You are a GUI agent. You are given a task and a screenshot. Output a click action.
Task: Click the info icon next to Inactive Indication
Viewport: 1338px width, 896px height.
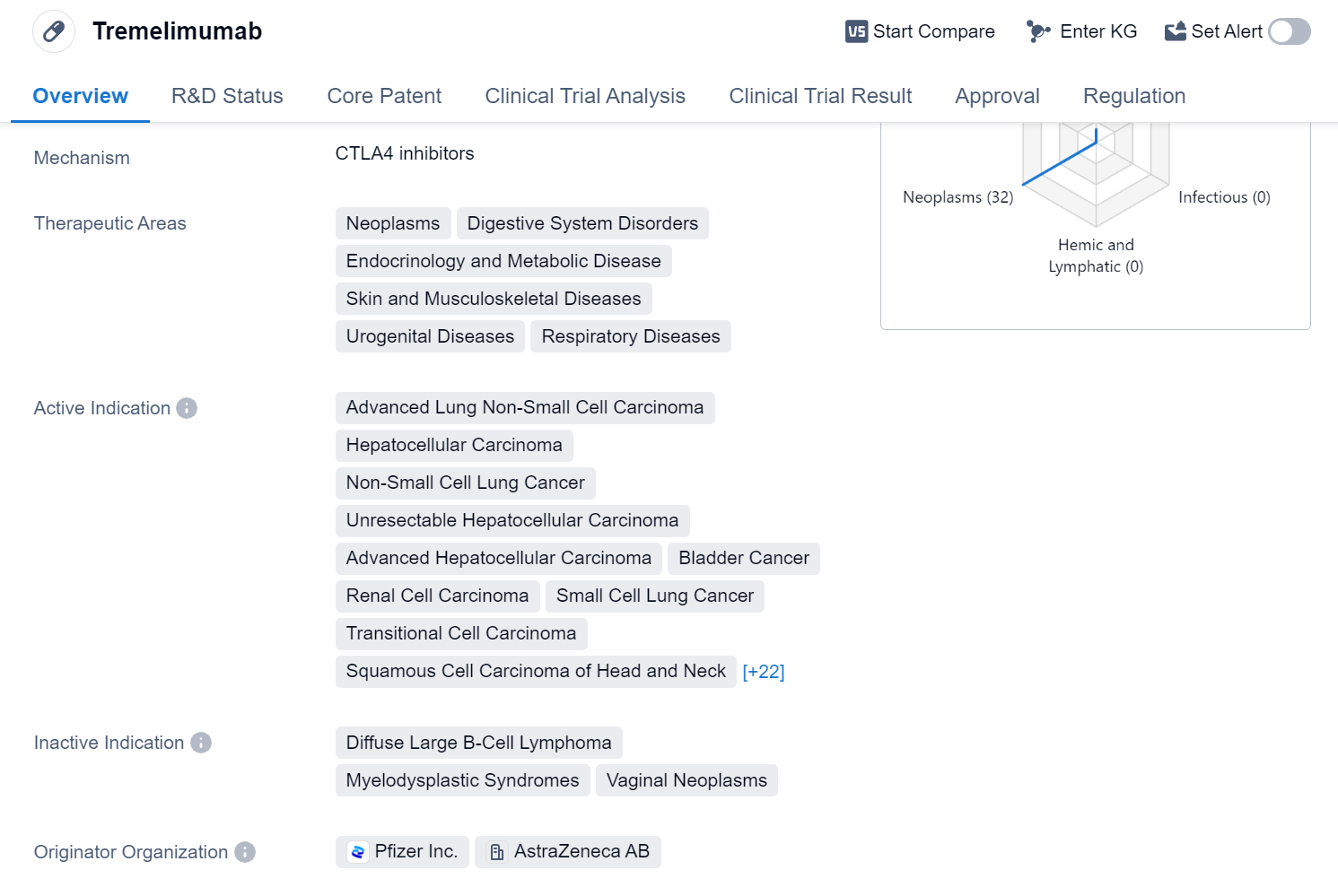coord(201,743)
